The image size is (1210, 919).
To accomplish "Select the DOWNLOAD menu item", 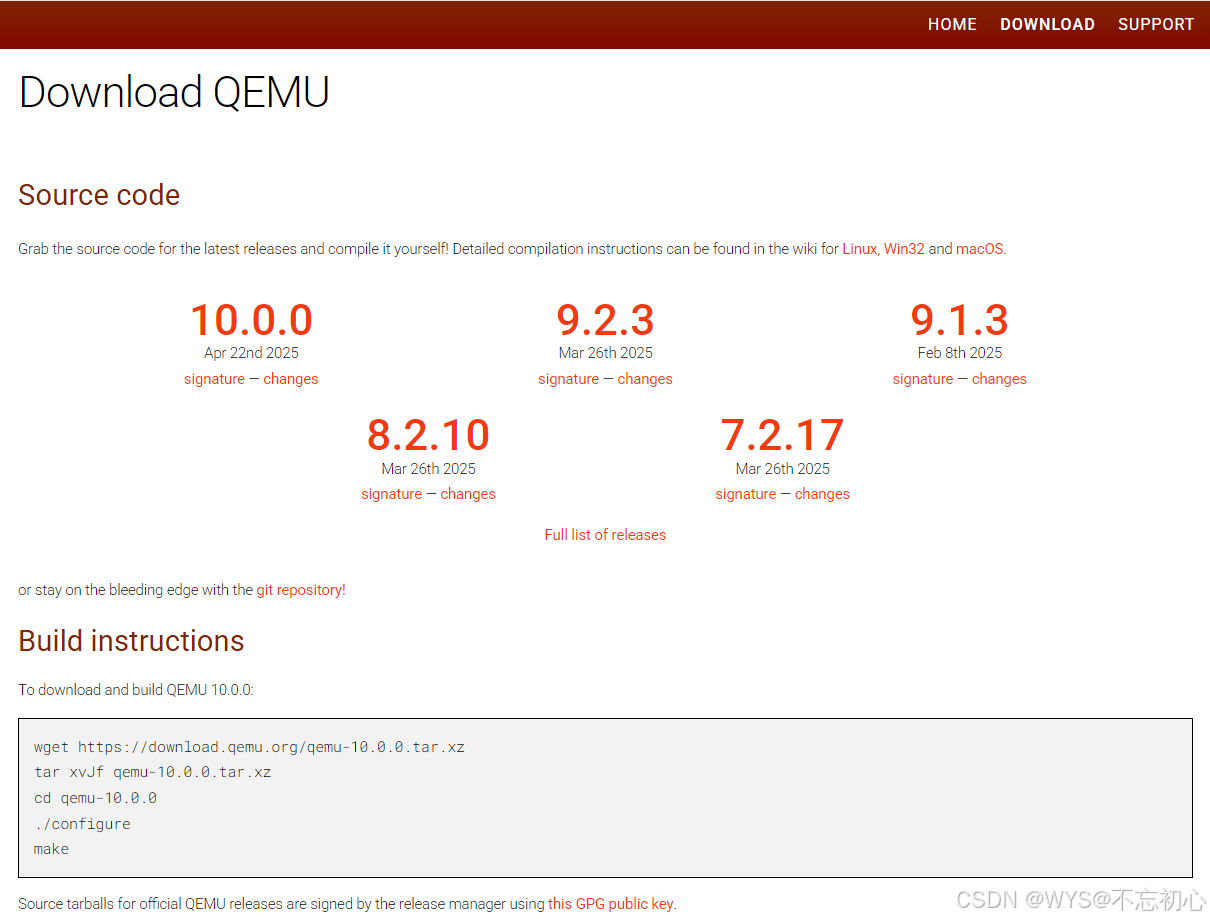I will [x=1047, y=24].
